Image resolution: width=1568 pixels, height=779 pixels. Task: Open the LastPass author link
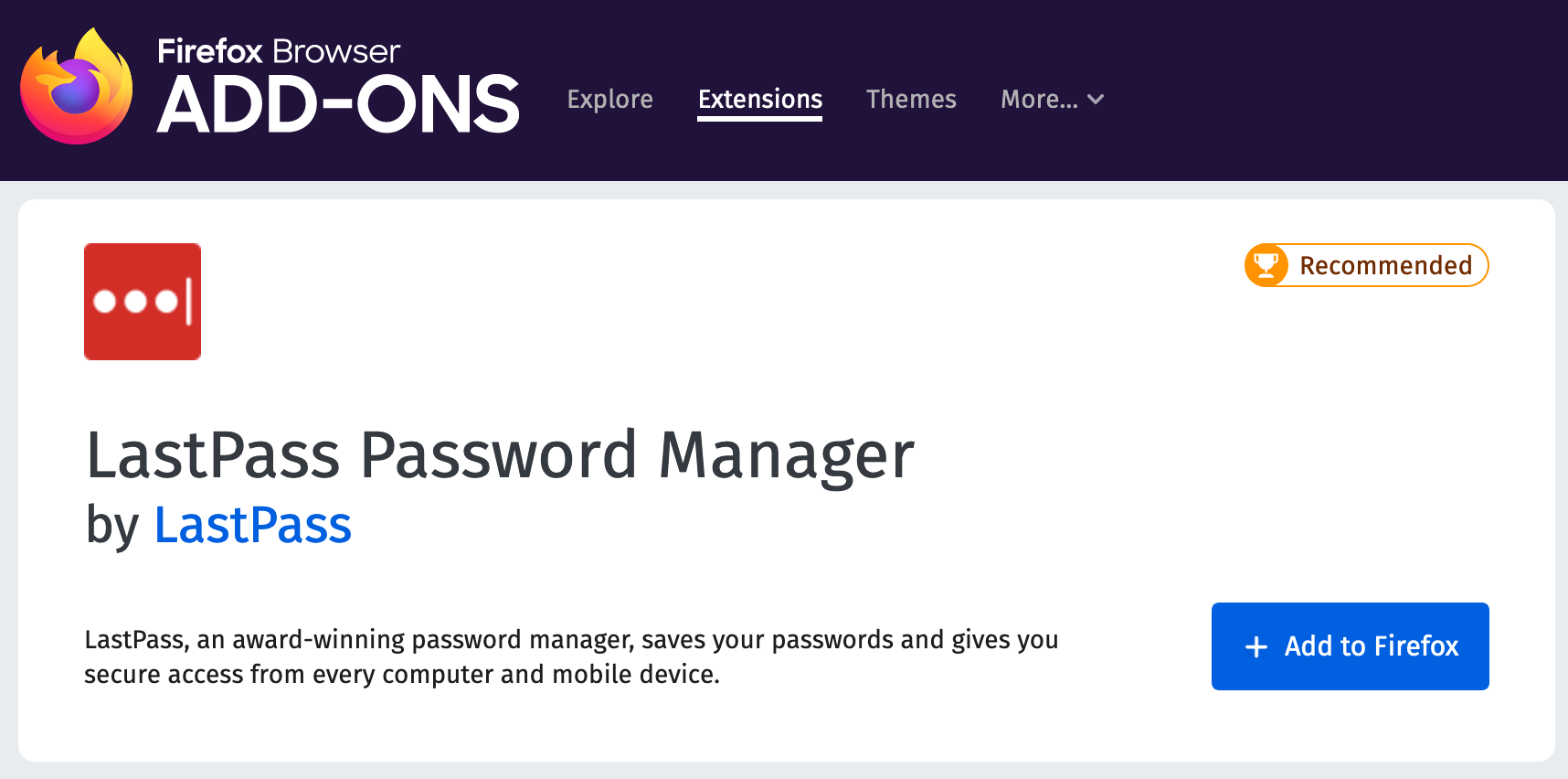(253, 526)
